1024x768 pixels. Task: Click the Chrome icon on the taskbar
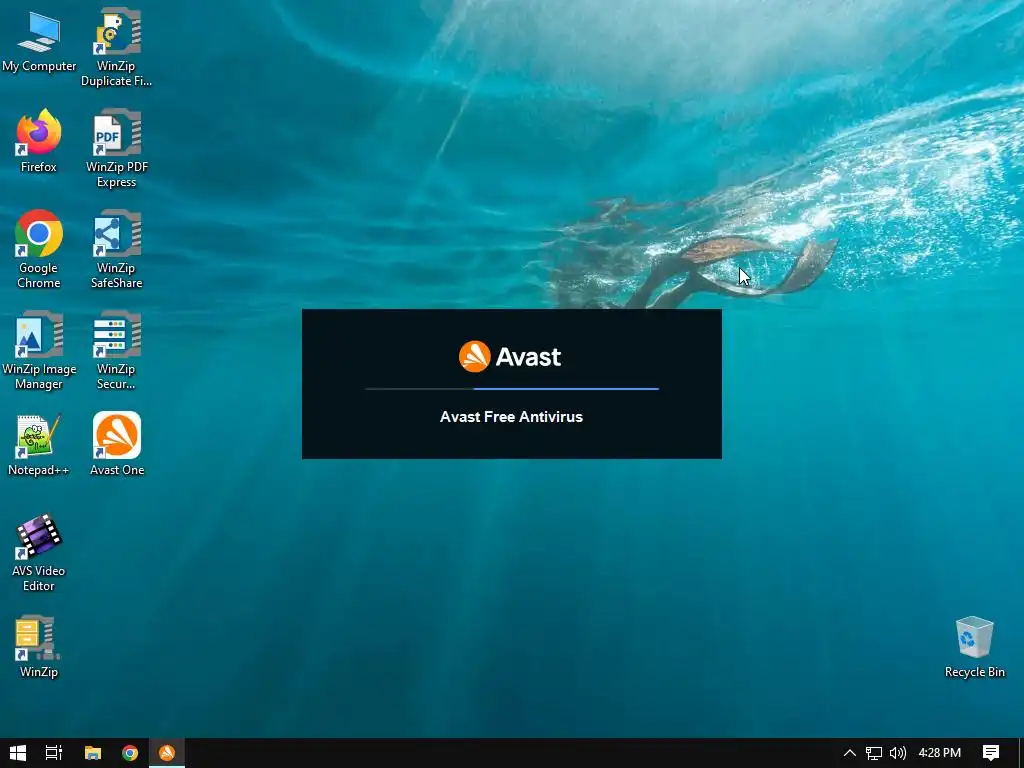point(130,753)
